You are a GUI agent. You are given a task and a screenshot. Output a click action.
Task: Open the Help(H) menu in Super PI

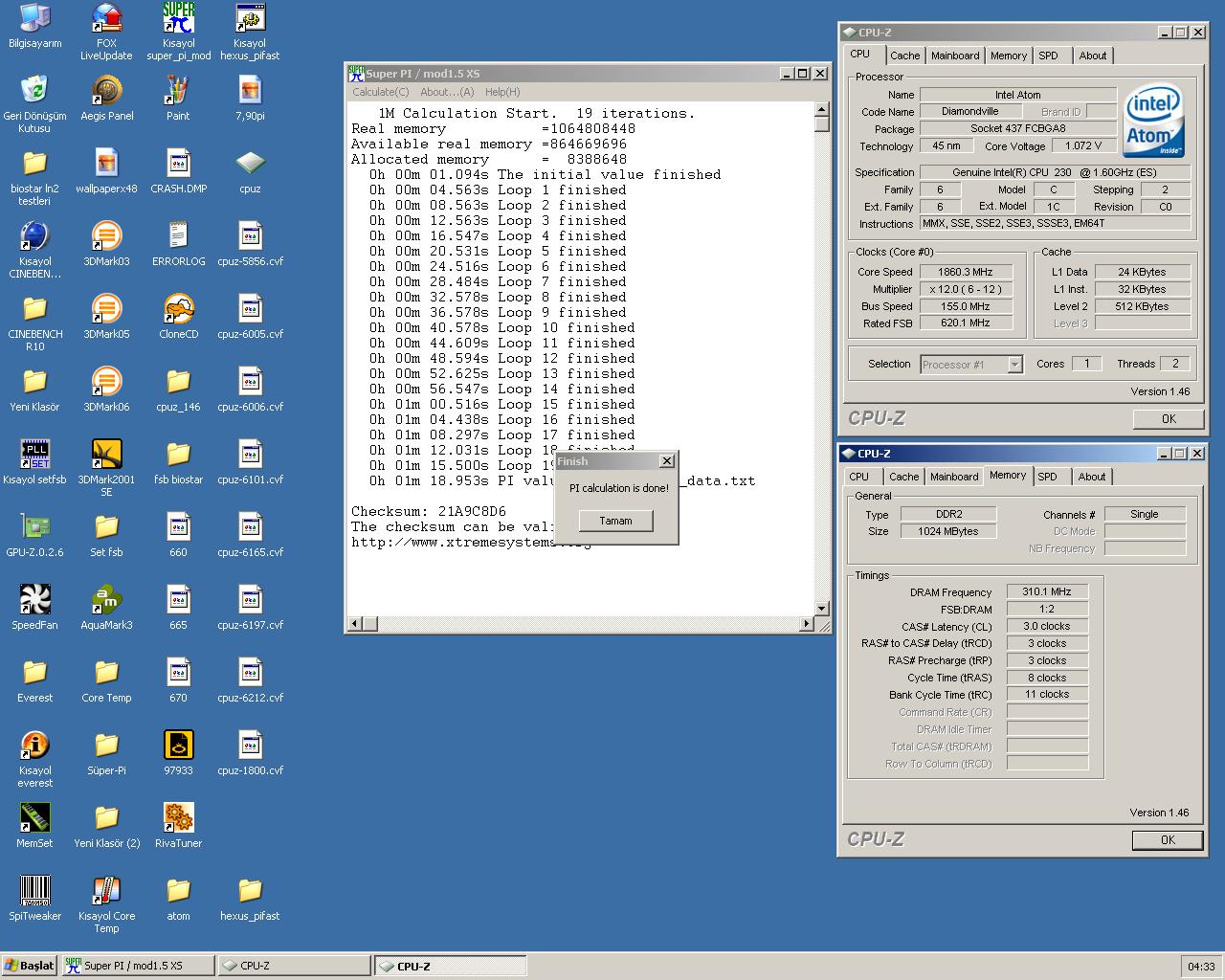pos(502,92)
